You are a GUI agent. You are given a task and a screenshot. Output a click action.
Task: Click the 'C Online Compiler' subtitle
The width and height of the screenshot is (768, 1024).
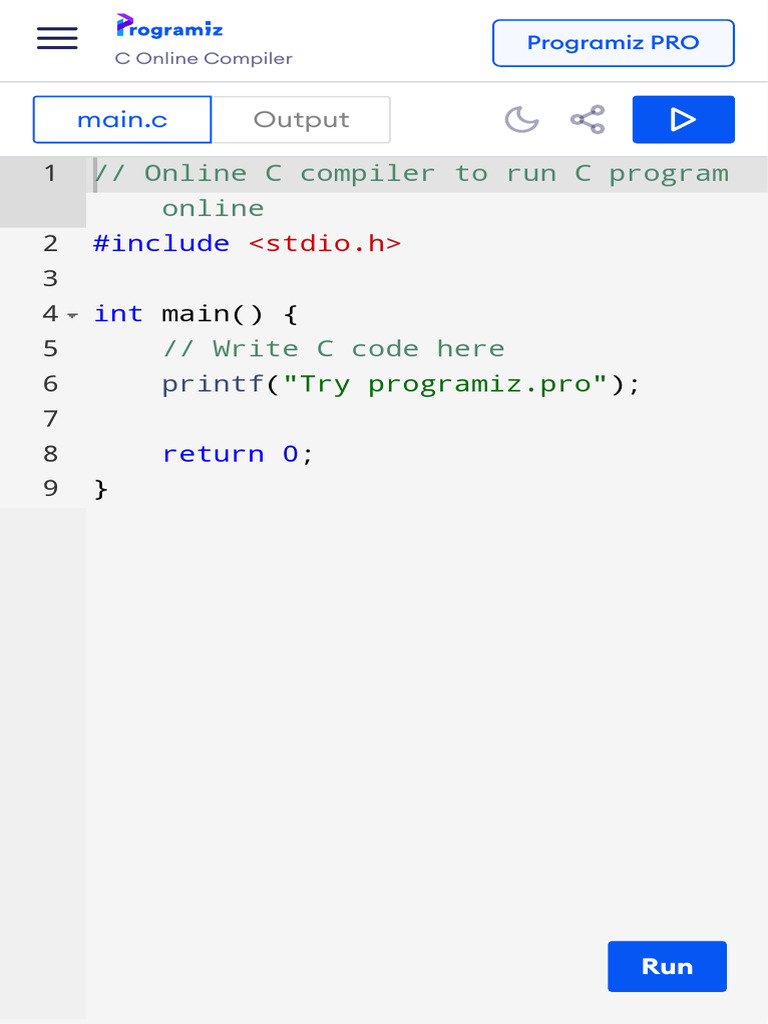pyautogui.click(x=204, y=59)
